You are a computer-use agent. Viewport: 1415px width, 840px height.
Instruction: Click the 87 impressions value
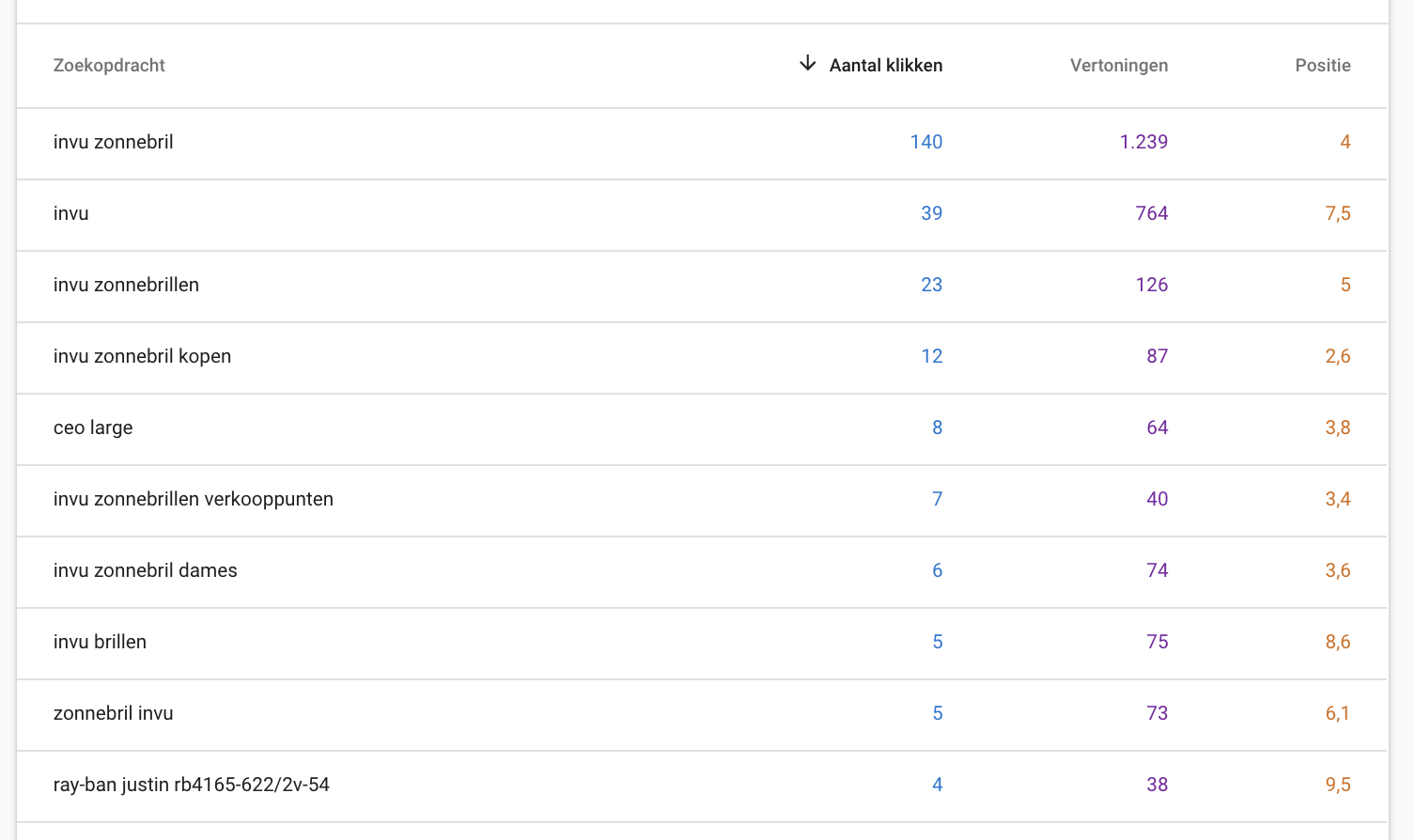1158,356
